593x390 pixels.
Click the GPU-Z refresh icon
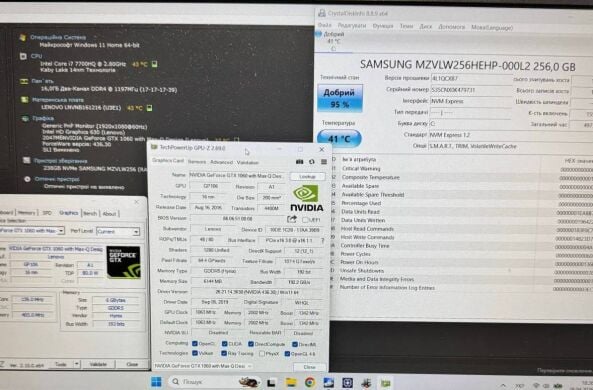(312, 162)
